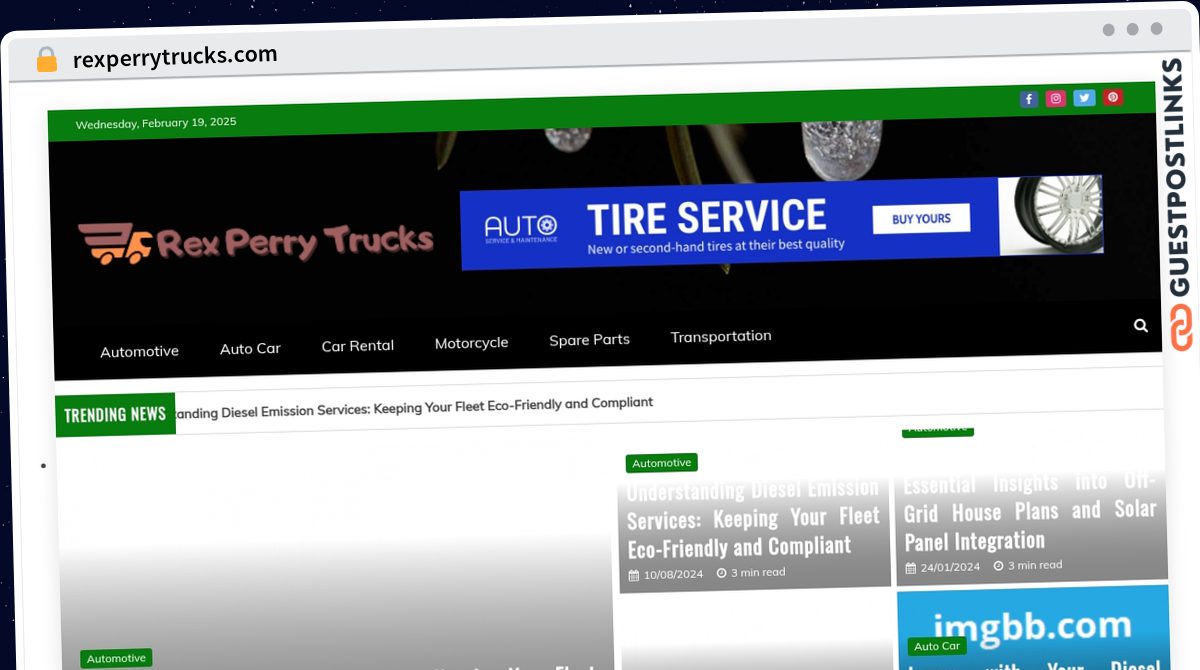Open the Spare Parts menu item
The height and width of the screenshot is (670, 1200).
tap(589, 339)
